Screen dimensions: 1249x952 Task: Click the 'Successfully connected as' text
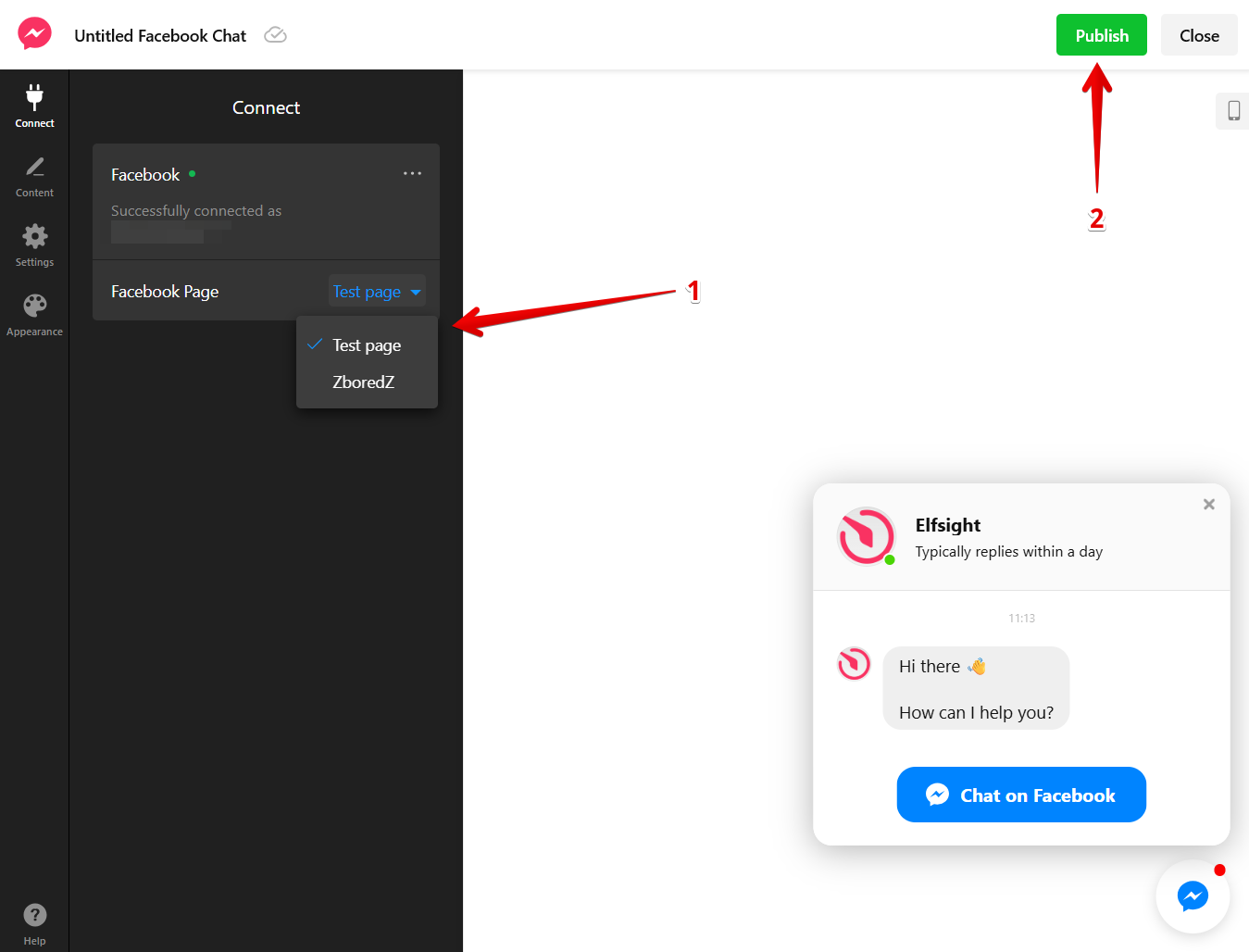click(196, 210)
